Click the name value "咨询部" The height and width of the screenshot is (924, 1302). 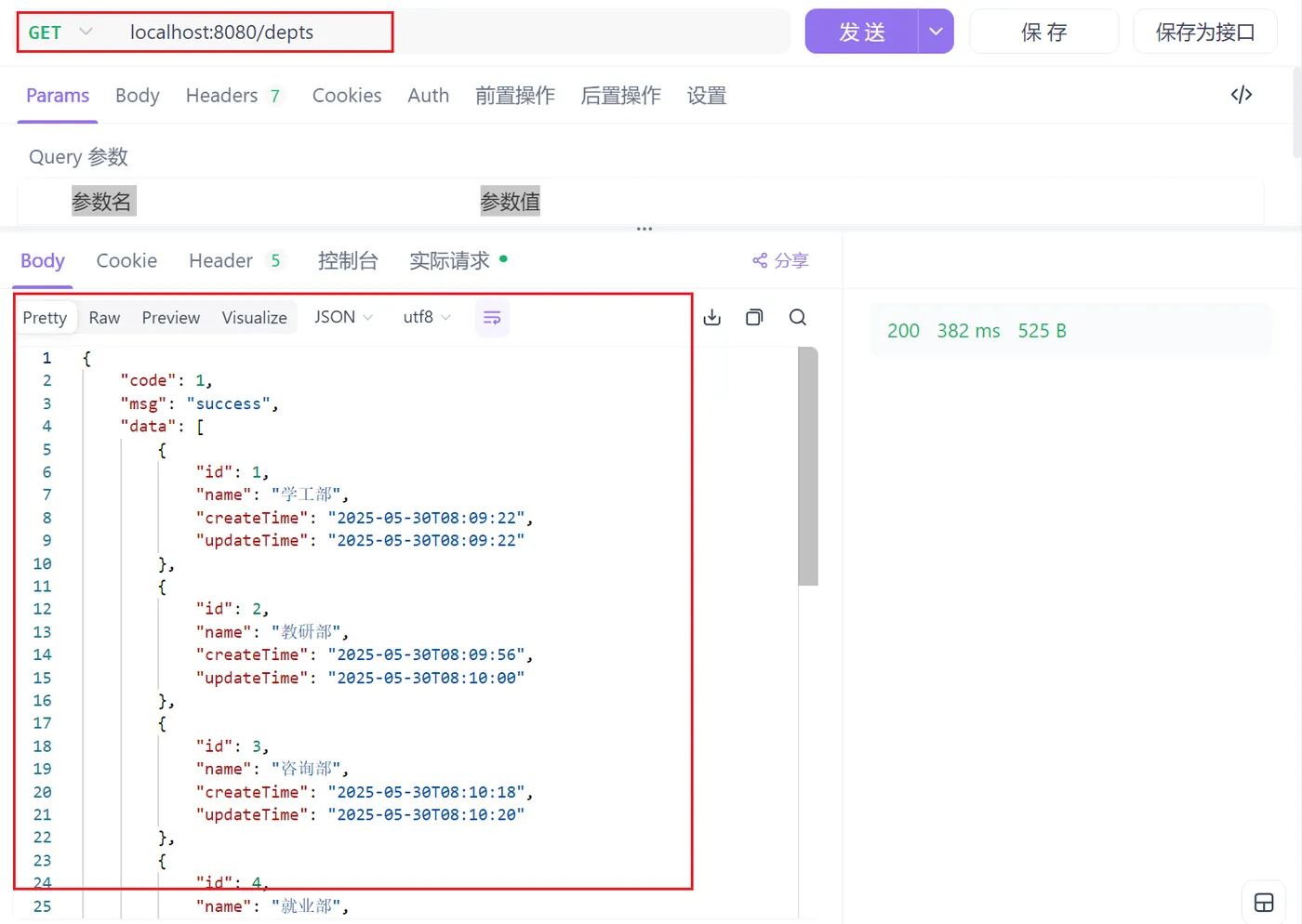coord(306,769)
